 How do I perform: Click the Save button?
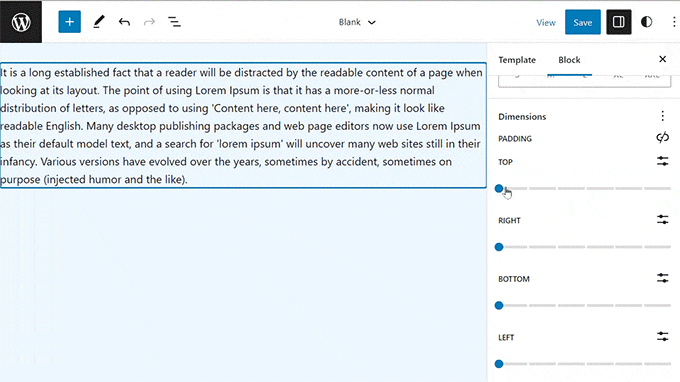tap(582, 22)
